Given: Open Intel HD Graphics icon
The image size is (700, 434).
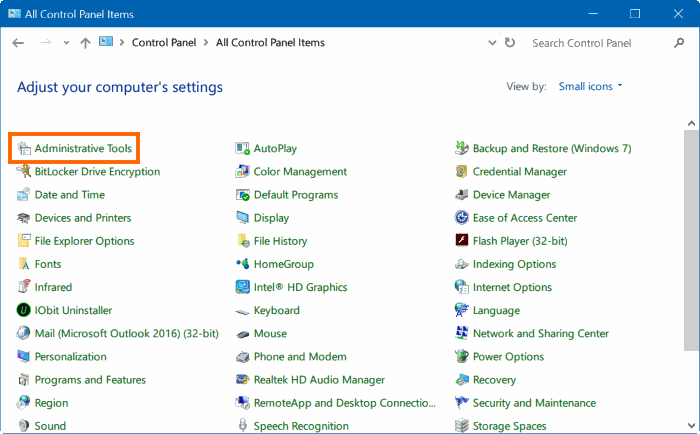Looking at the screenshot, I should pos(242,287).
